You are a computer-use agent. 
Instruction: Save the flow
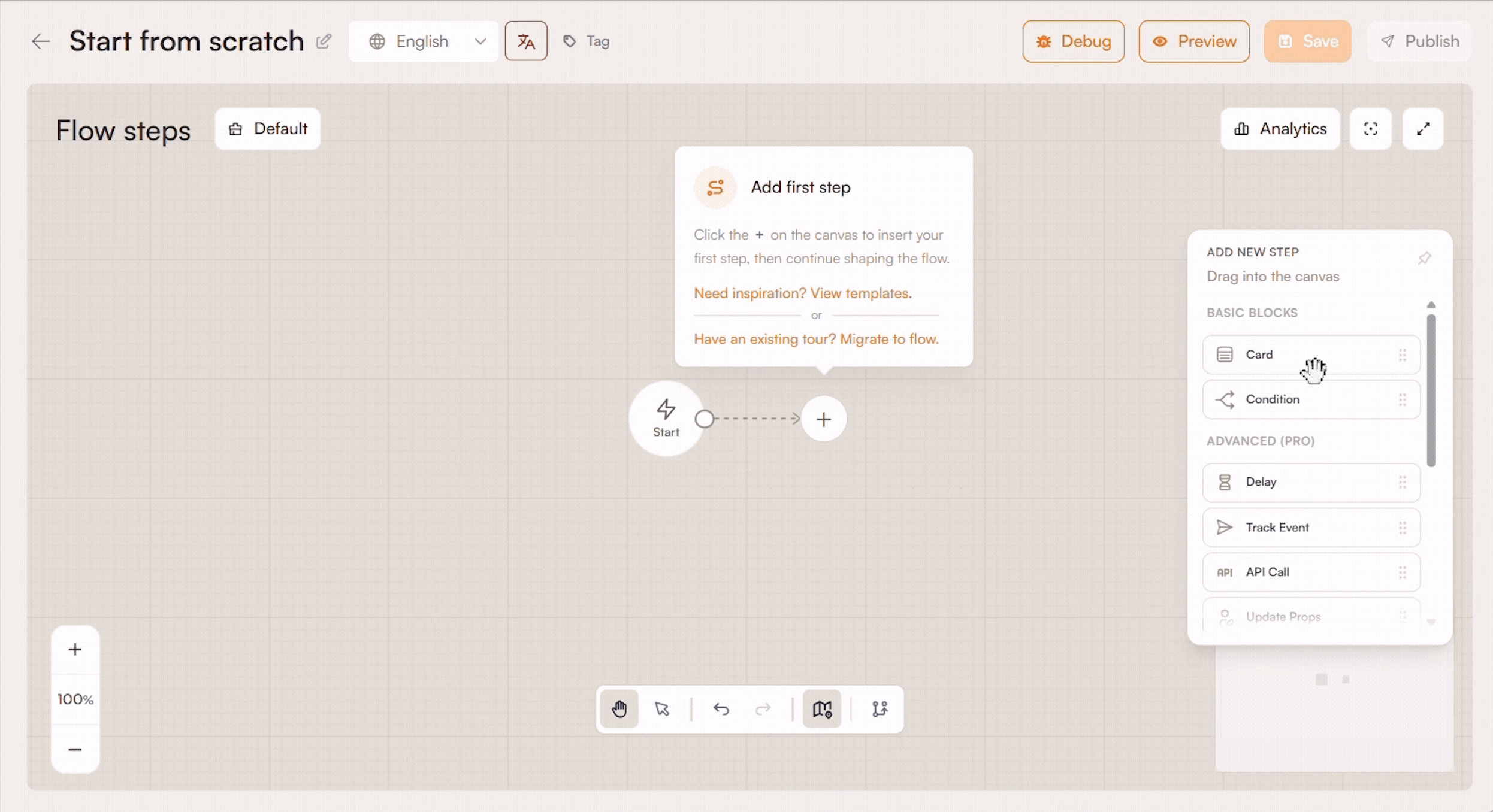click(x=1307, y=41)
